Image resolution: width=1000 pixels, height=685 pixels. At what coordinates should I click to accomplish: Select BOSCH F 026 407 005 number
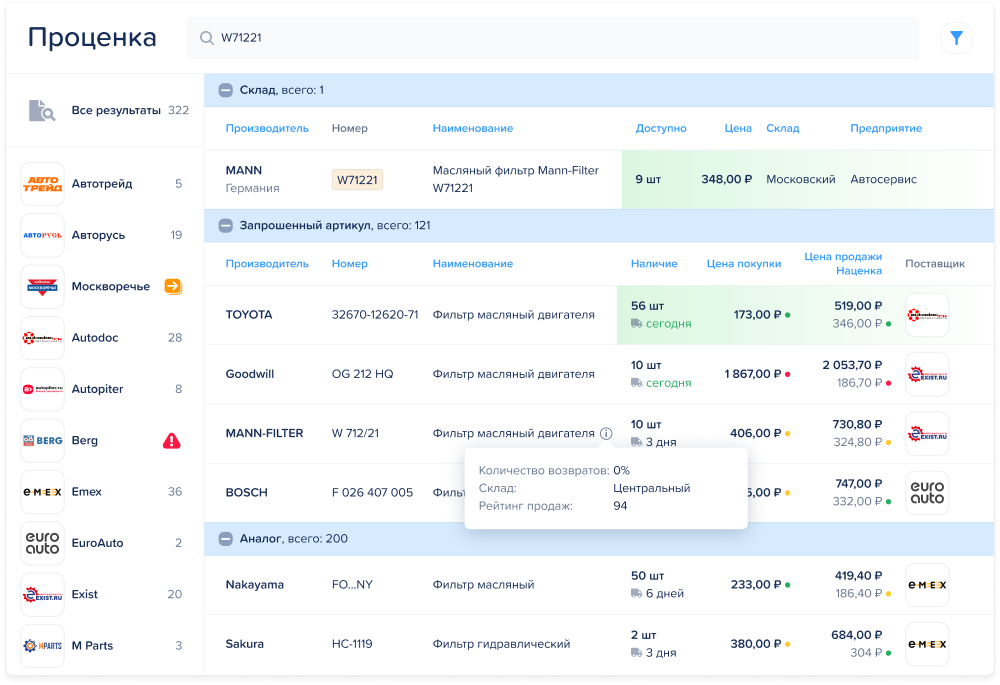pyautogui.click(x=372, y=493)
